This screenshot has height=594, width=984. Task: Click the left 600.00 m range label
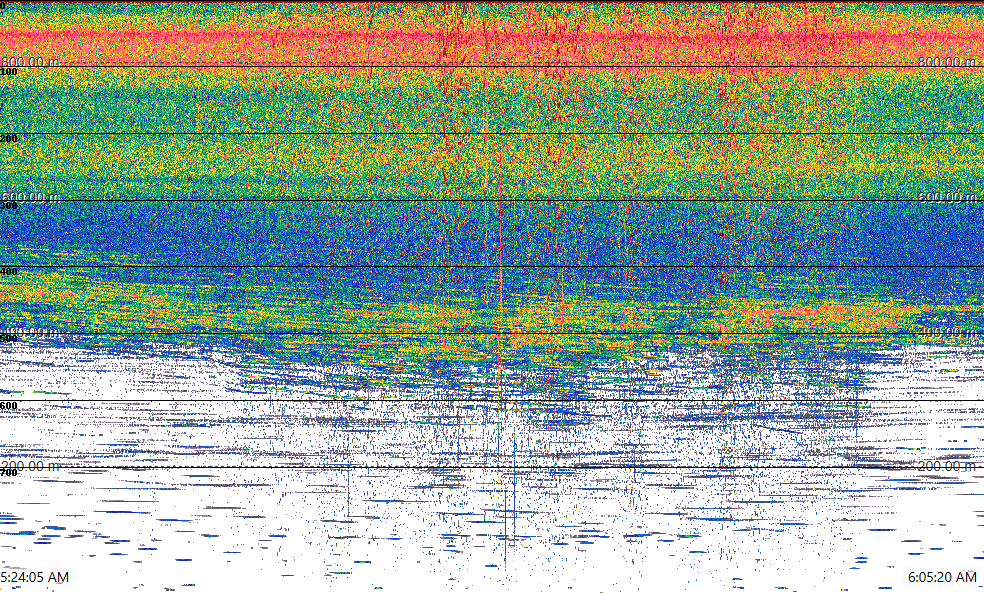[30, 197]
